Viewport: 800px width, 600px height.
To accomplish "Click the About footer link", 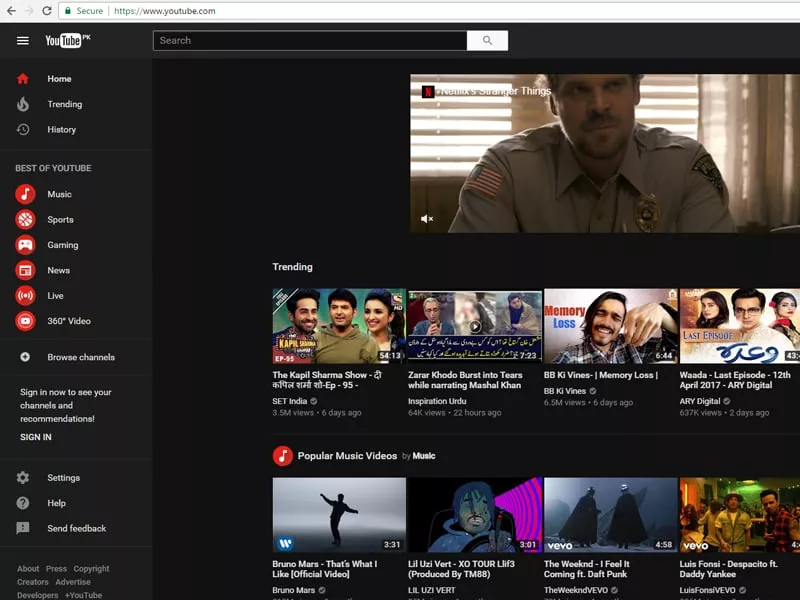I will (x=28, y=568).
